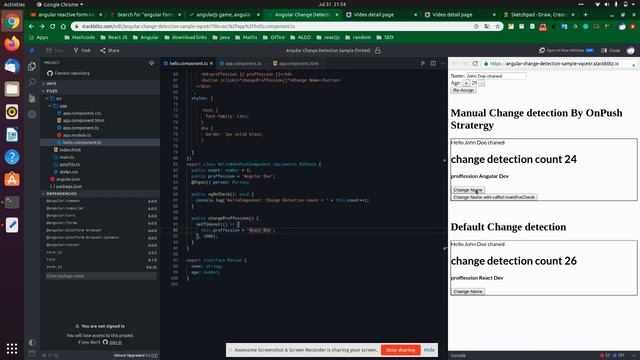The height and width of the screenshot is (360, 640).
Task: Collapse the DEPENDENCIES section
Action: tap(100, 193)
